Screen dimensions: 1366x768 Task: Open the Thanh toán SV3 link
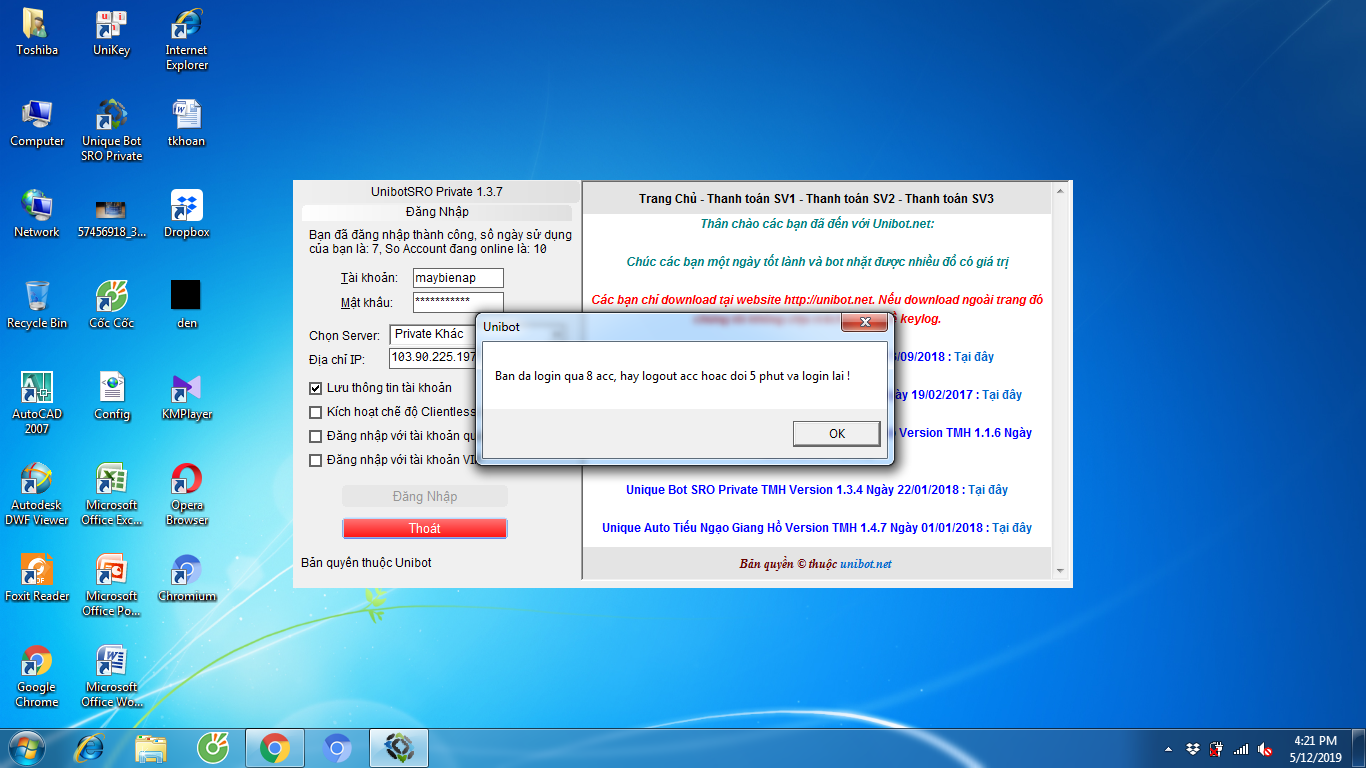point(949,199)
